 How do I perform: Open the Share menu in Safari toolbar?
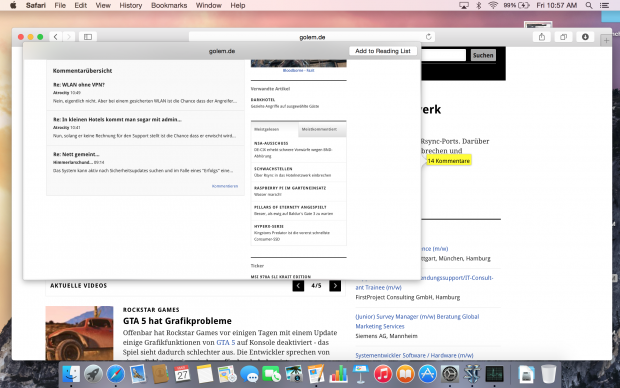[x=542, y=37]
